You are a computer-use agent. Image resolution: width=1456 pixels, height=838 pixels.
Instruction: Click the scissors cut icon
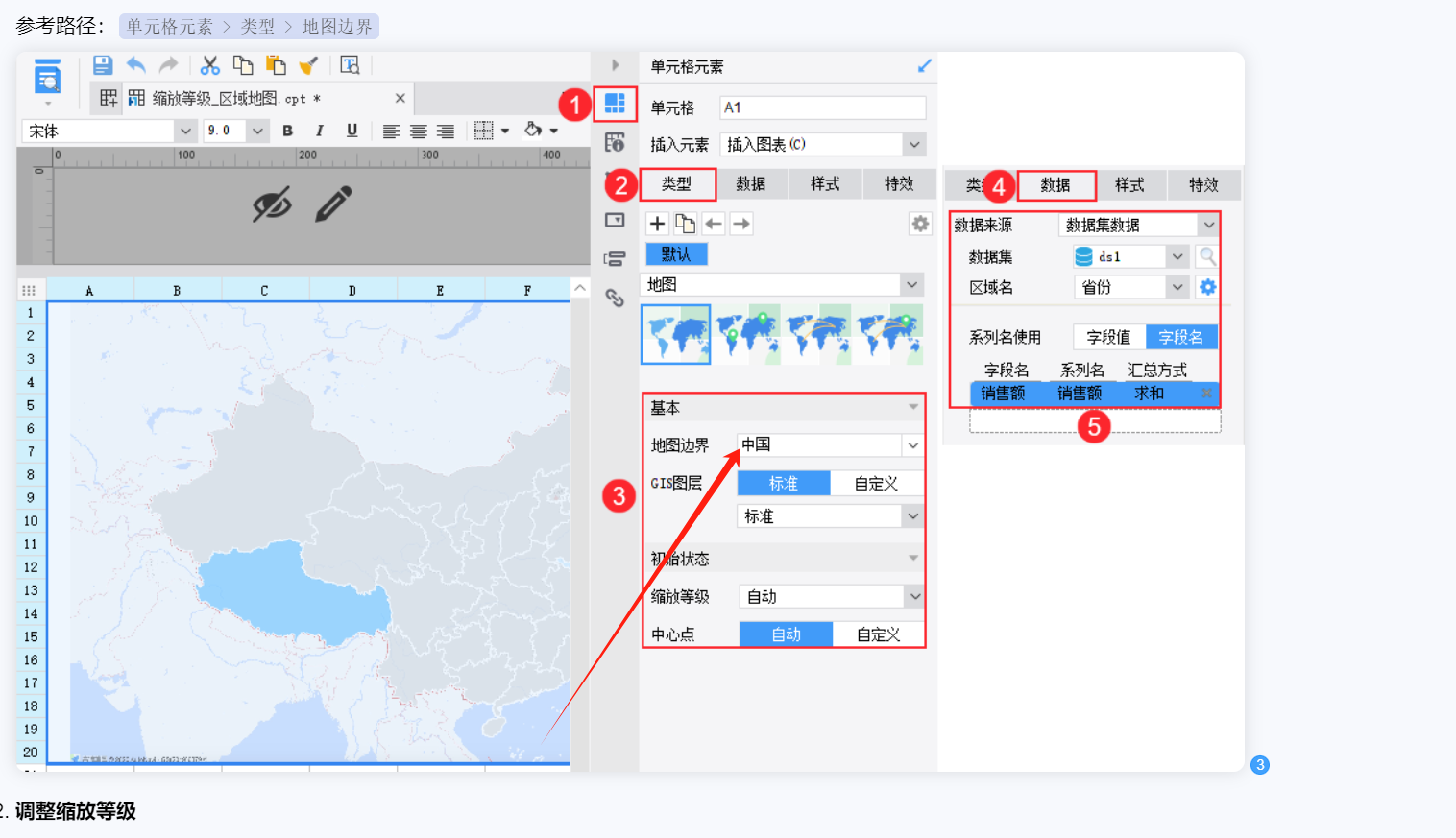pyautogui.click(x=210, y=65)
